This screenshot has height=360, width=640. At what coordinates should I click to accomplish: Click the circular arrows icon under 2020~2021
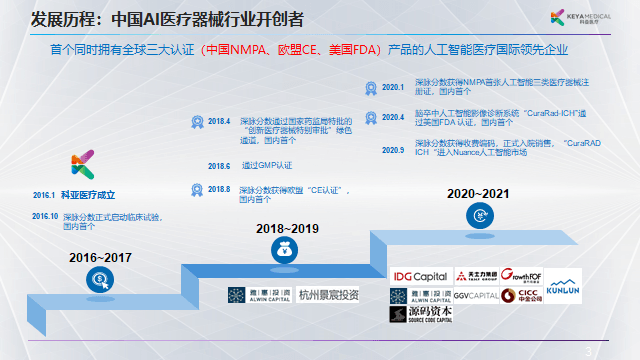(x=480, y=215)
